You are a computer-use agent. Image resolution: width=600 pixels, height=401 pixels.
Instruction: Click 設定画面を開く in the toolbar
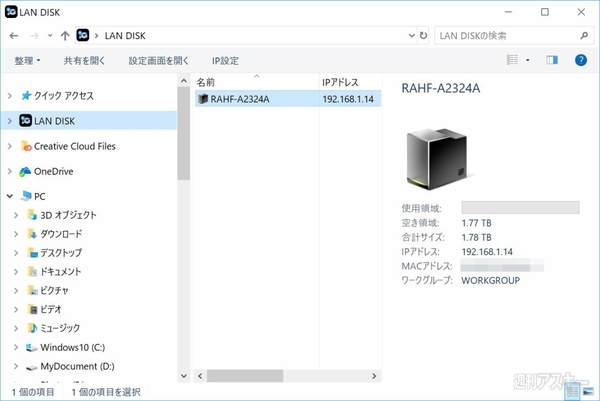tap(158, 60)
